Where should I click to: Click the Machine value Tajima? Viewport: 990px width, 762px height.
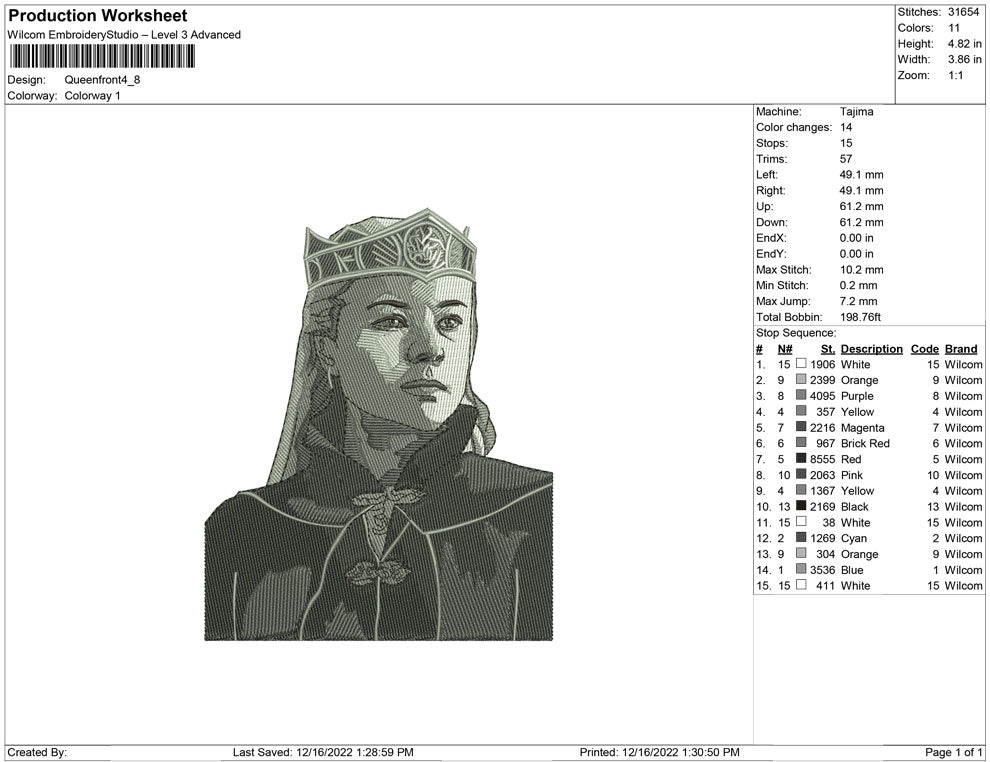pyautogui.click(x=857, y=112)
